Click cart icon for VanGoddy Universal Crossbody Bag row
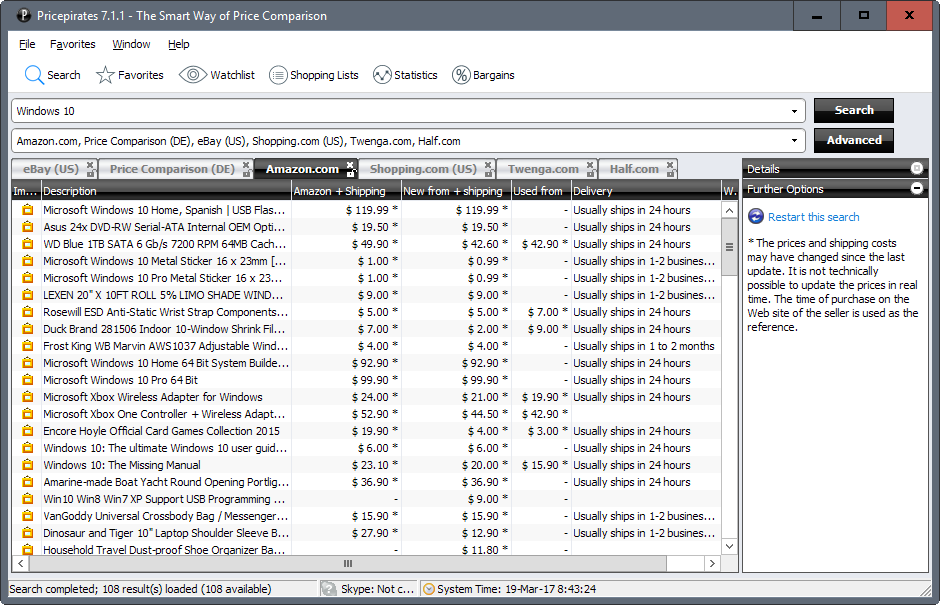The height and width of the screenshot is (605, 940). tap(28, 516)
